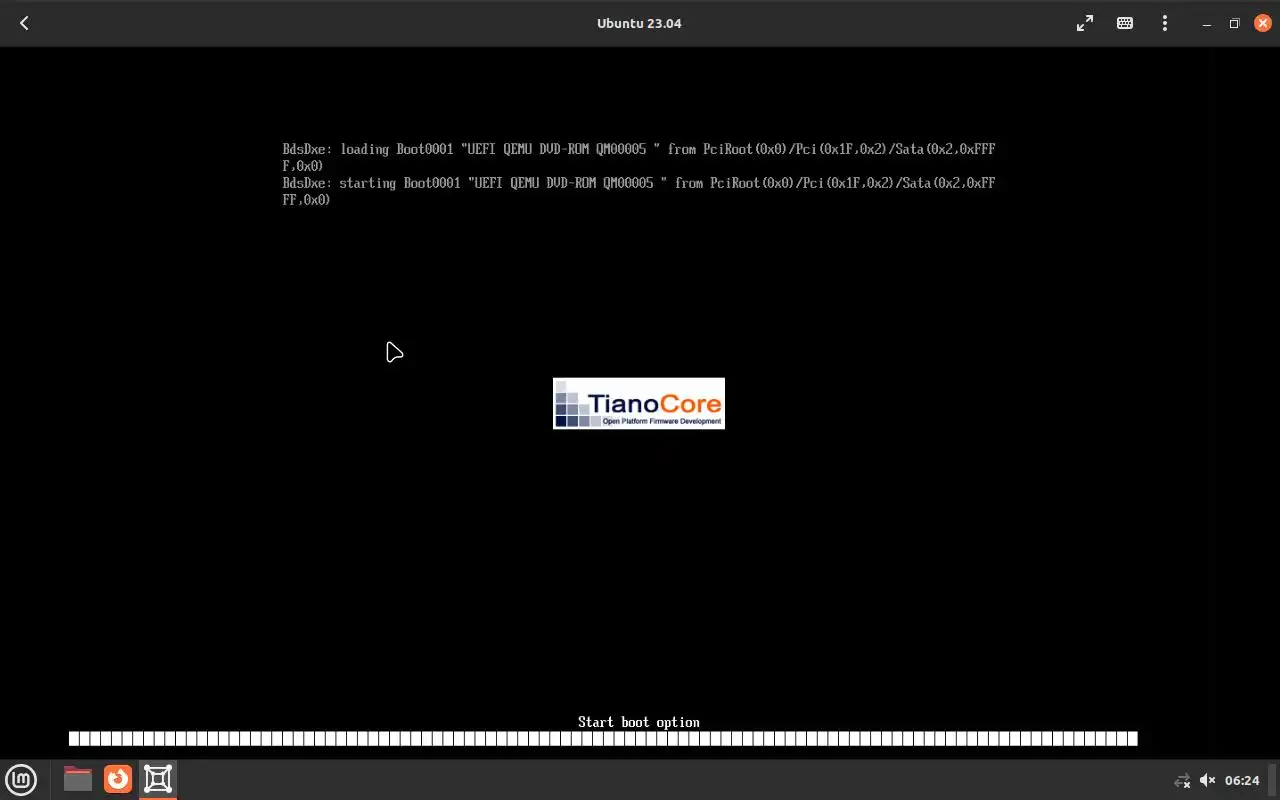The image size is (1280, 800).
Task: Select the Boxes app taskbar icon
Action: click(158, 779)
